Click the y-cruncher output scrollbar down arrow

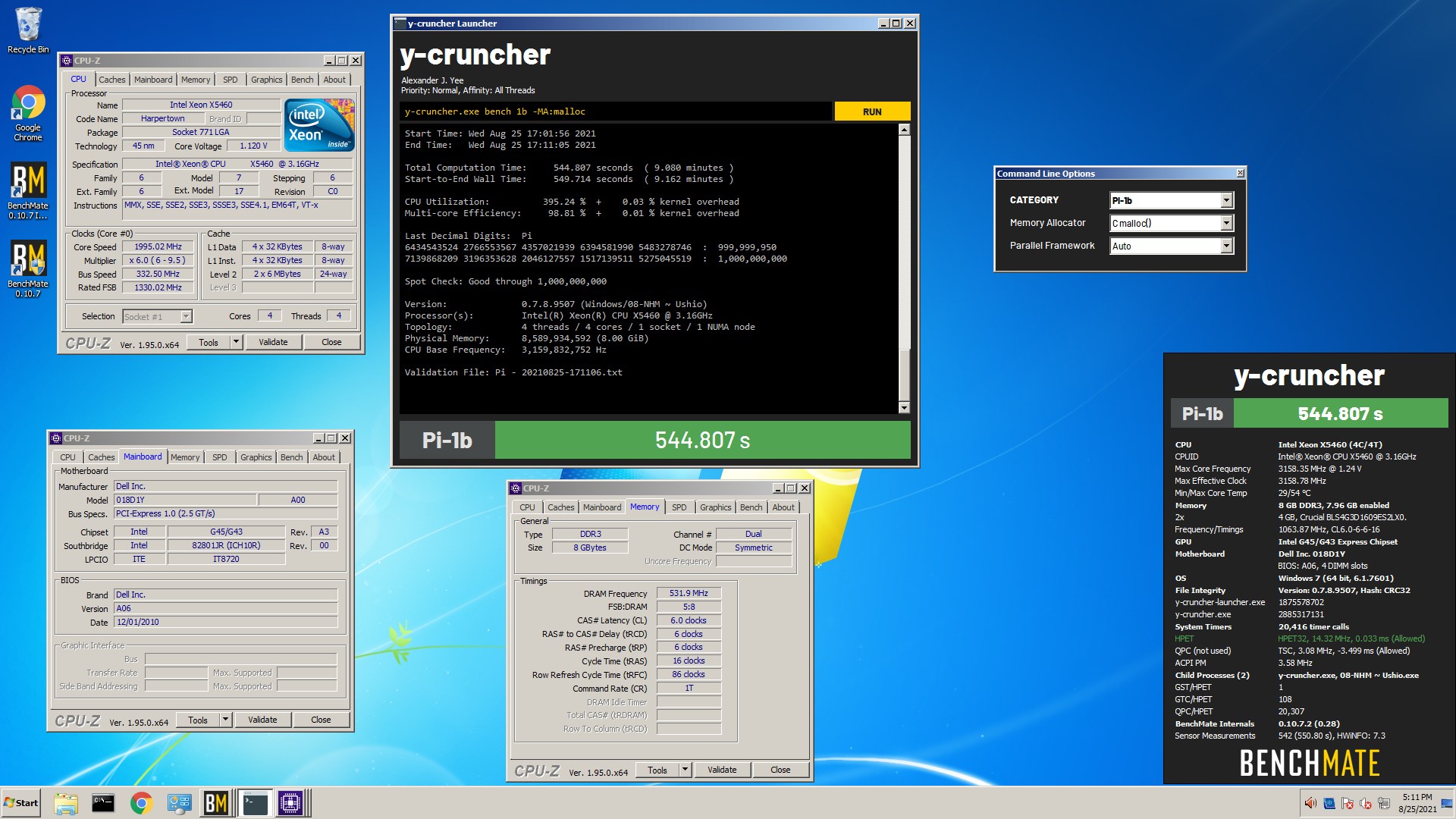point(904,408)
